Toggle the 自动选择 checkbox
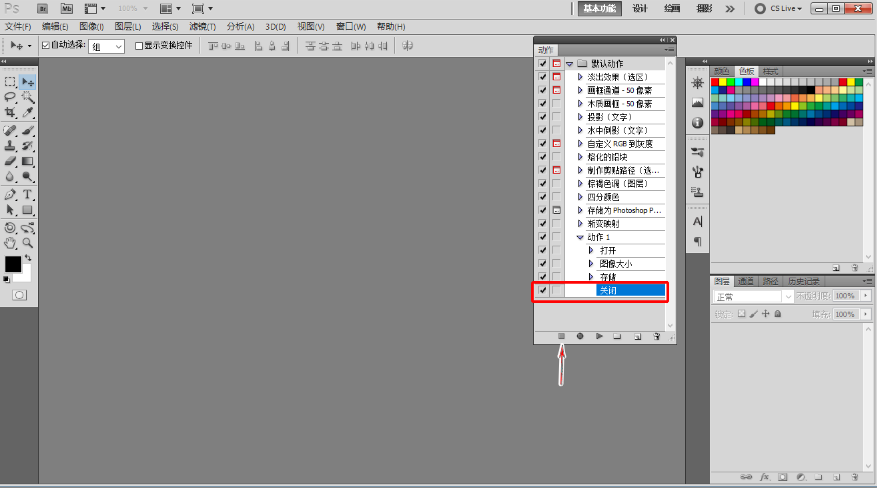Viewport: 877px width, 488px height. point(46,46)
